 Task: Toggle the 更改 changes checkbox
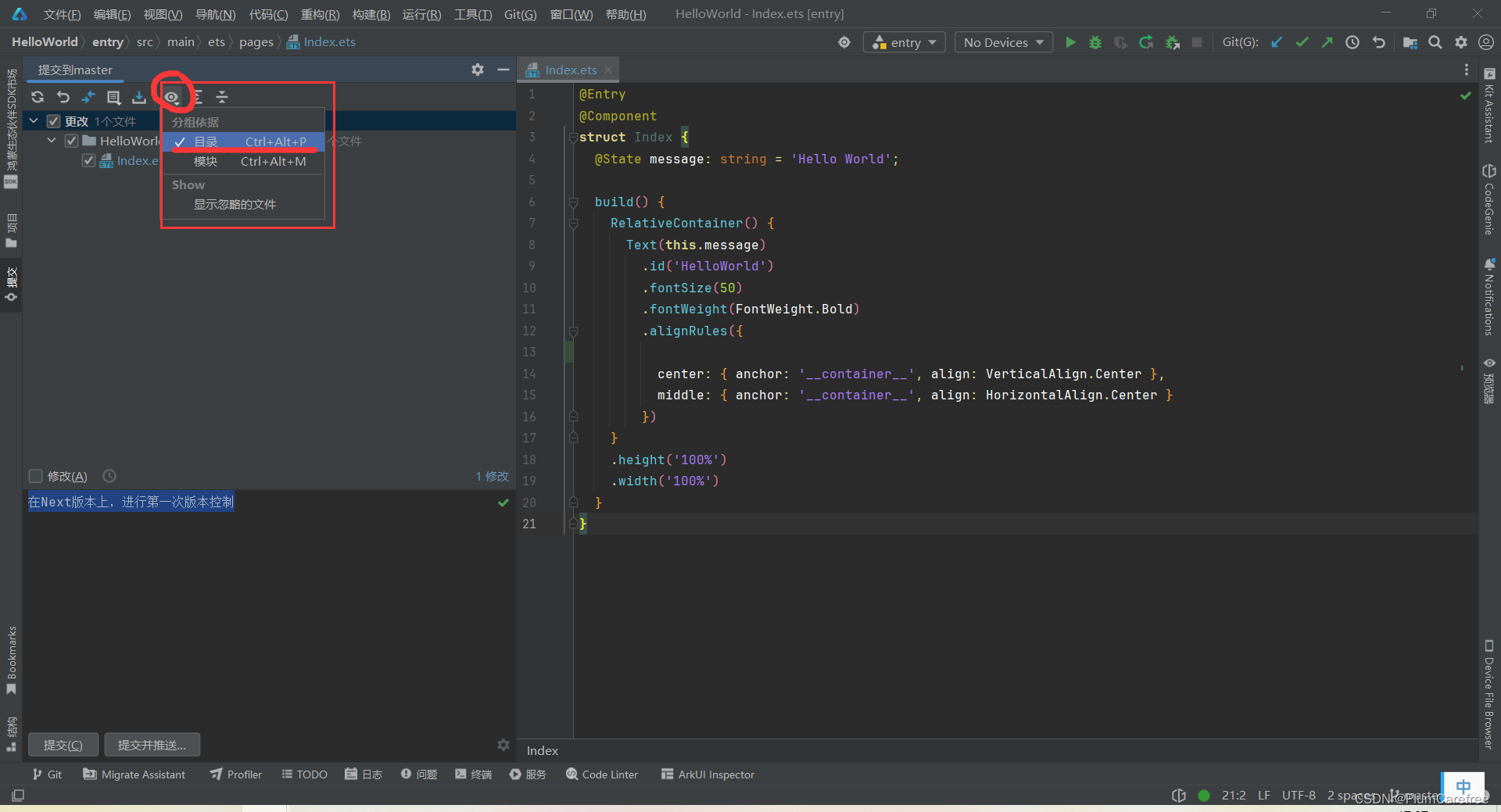(54, 121)
